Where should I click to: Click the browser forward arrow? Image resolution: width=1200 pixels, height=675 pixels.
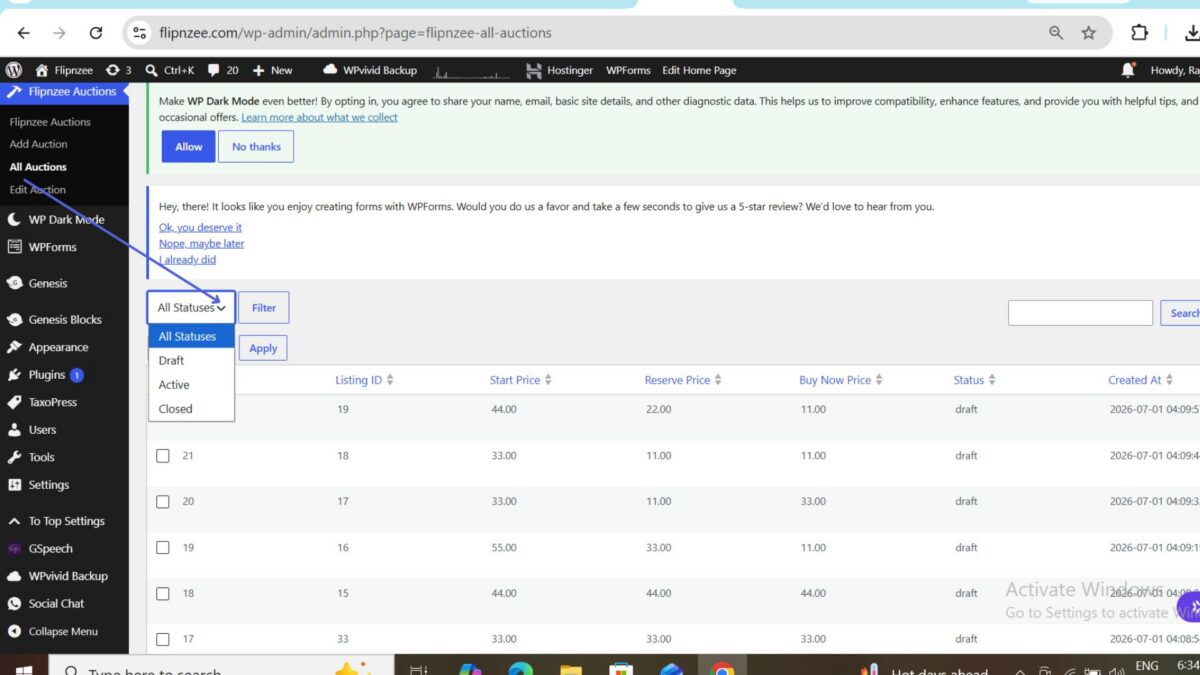click(60, 33)
